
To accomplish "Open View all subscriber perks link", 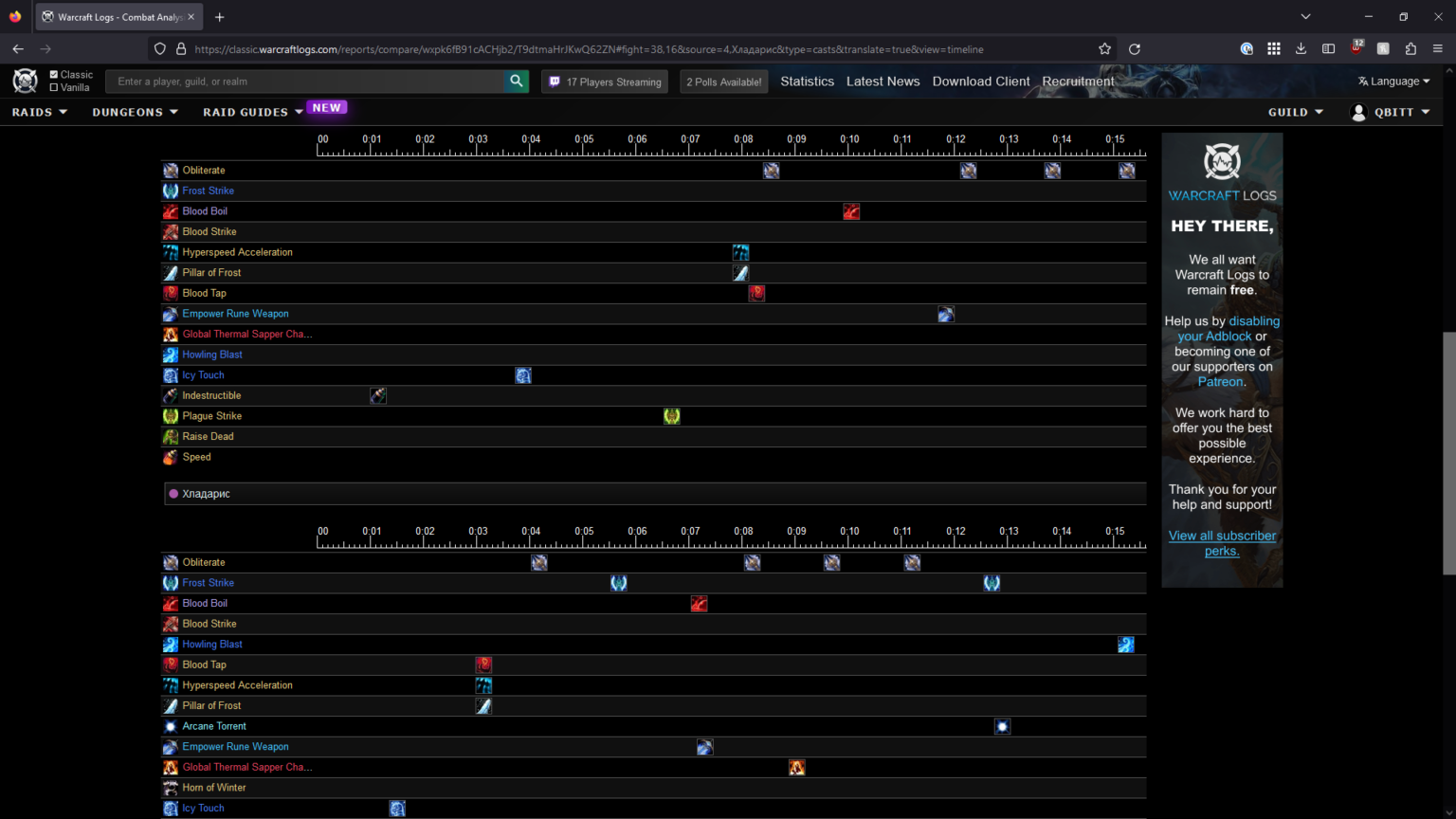I will click(x=1222, y=543).
